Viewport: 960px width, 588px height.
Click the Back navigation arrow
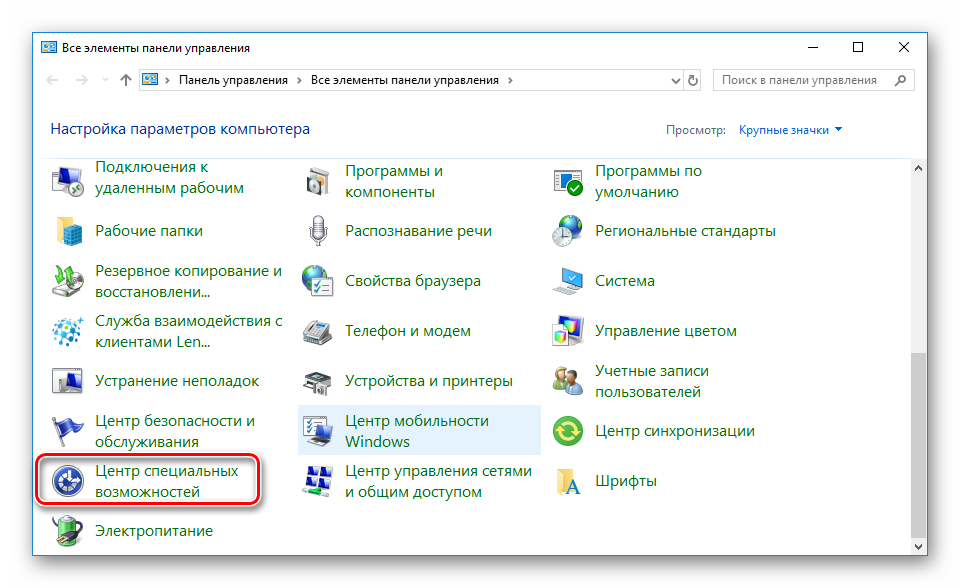click(53, 80)
